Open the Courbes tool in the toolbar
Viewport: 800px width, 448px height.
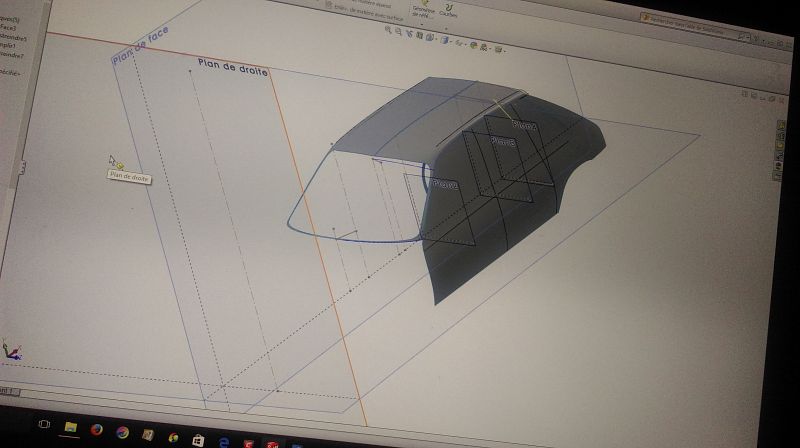click(448, 9)
